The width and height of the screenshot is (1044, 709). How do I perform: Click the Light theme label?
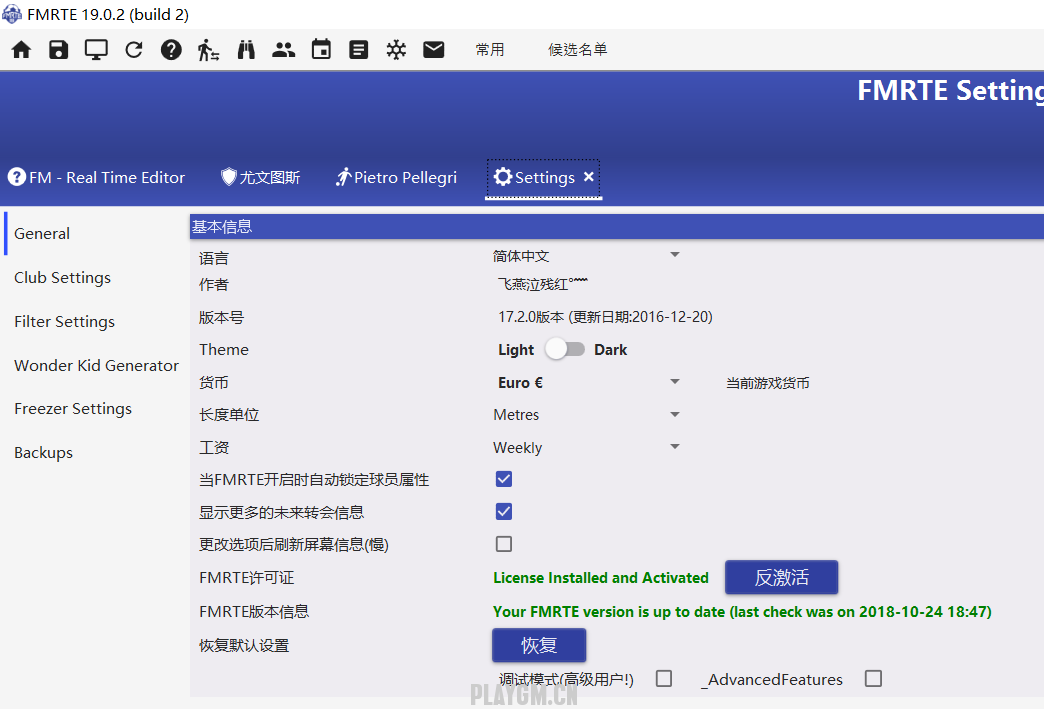coord(516,350)
